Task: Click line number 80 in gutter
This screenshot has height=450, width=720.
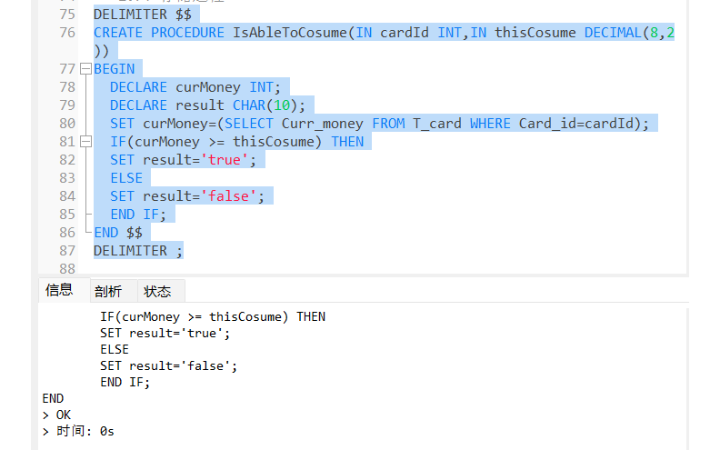Action: pyautogui.click(x=67, y=124)
